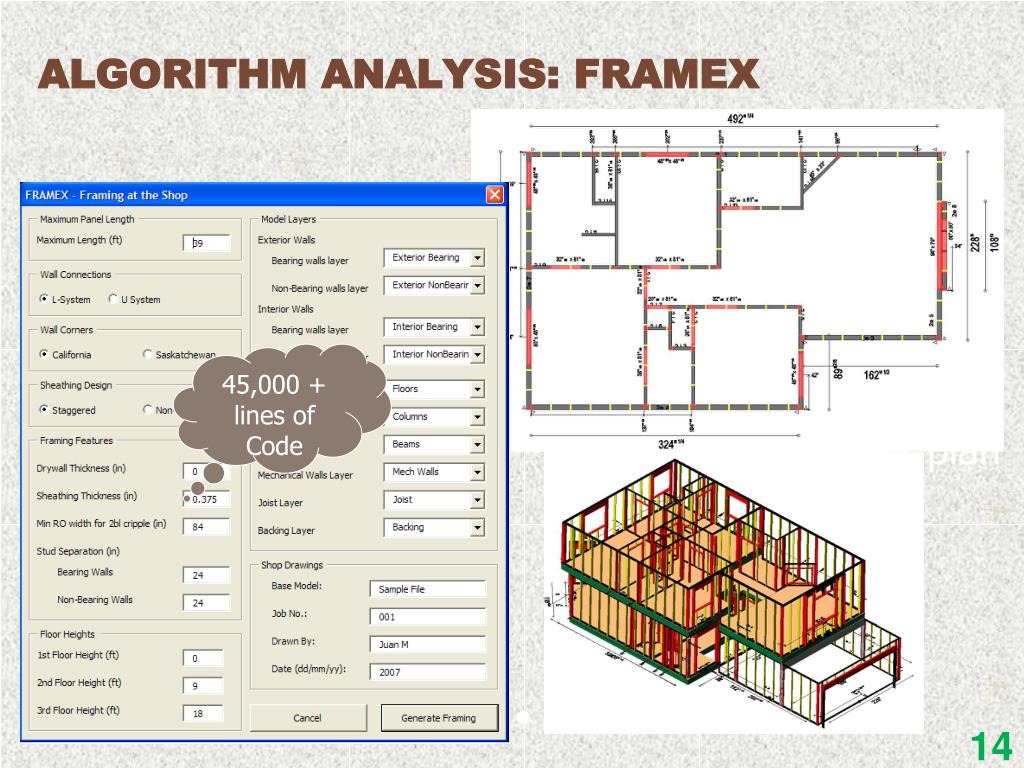Click the Model Layers group label
Image resolution: width=1024 pixels, height=768 pixels.
[289, 219]
